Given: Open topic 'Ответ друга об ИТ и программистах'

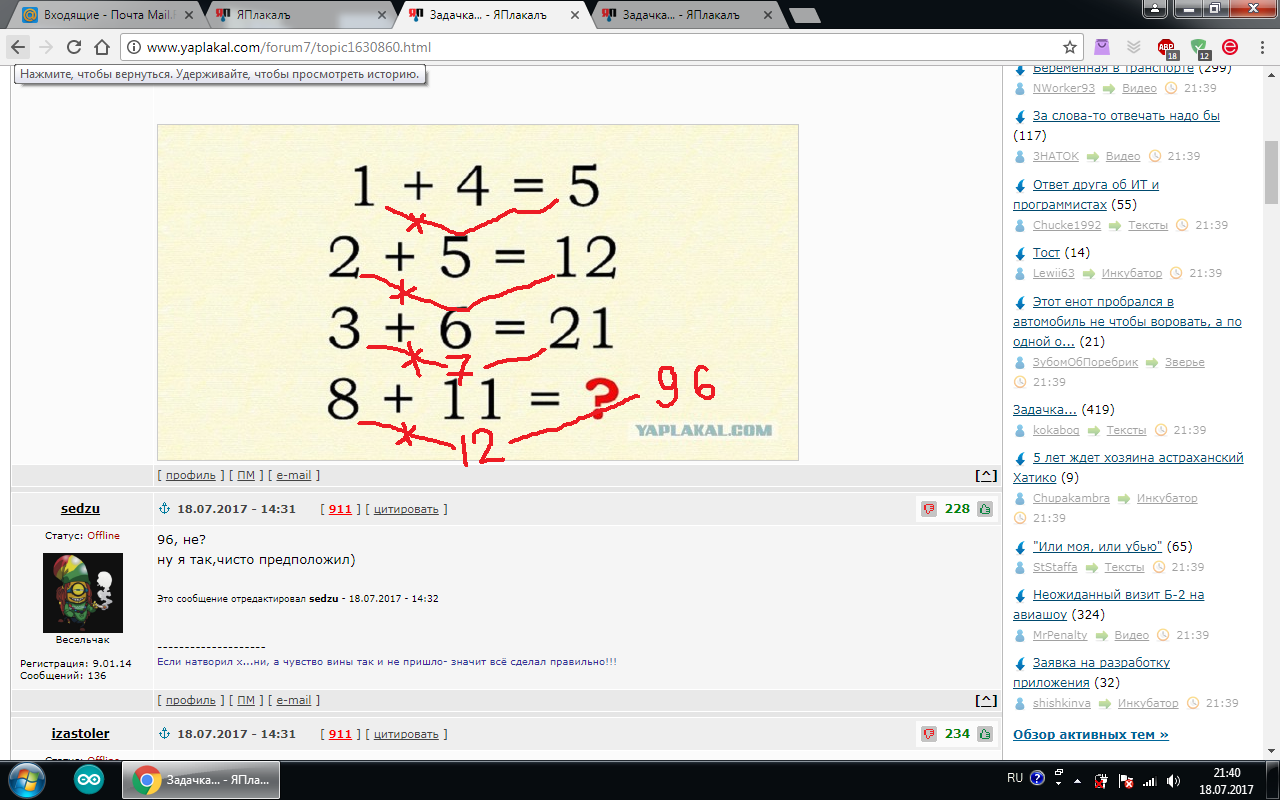Looking at the screenshot, I should [1086, 194].
